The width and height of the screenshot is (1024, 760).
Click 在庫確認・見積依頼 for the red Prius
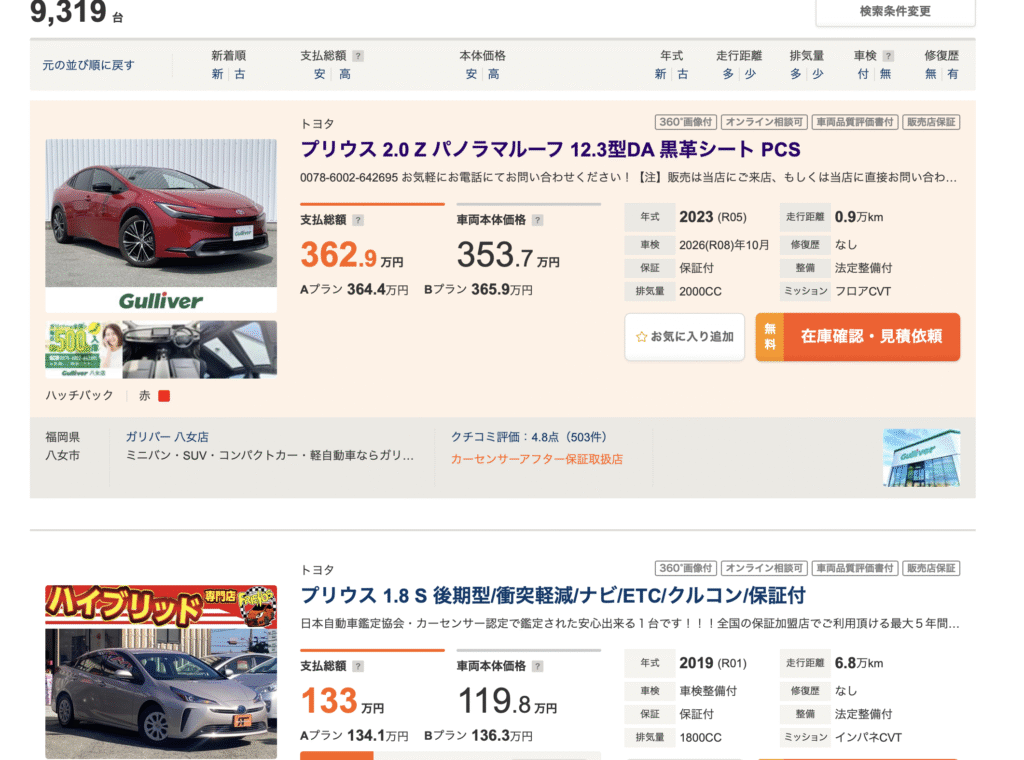857,337
